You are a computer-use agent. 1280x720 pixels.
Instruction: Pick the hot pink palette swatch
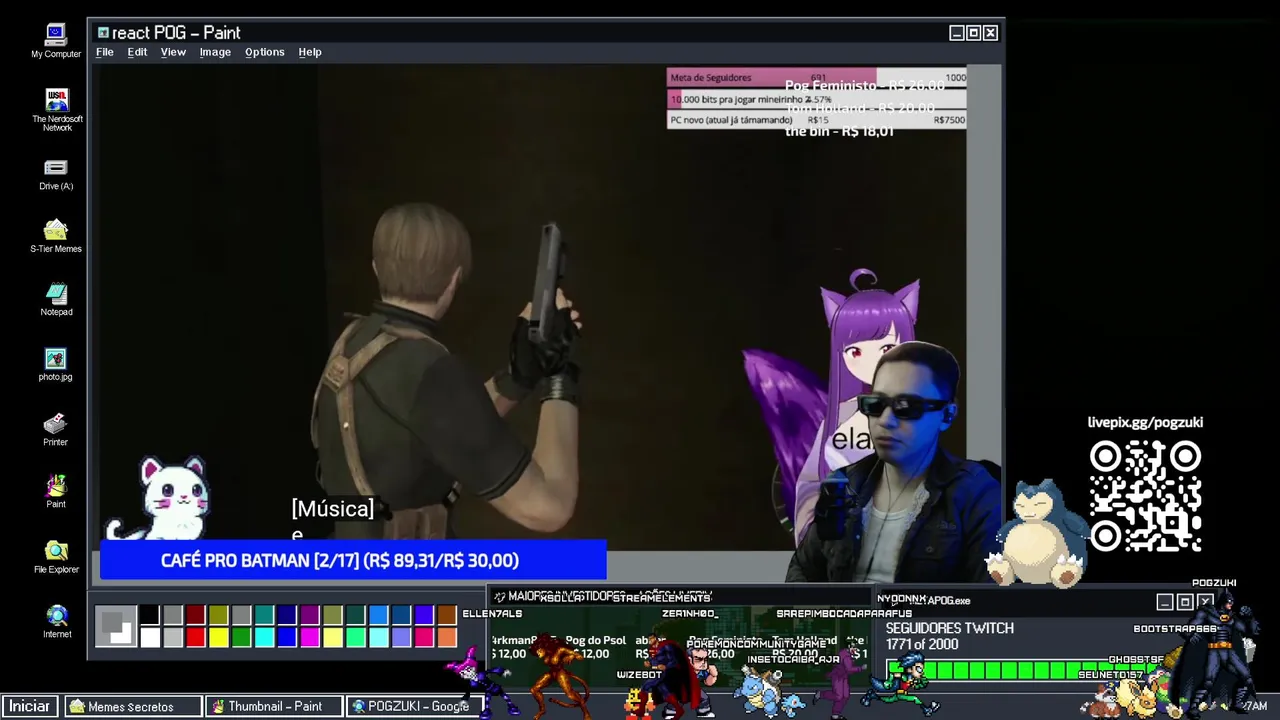(x=424, y=637)
